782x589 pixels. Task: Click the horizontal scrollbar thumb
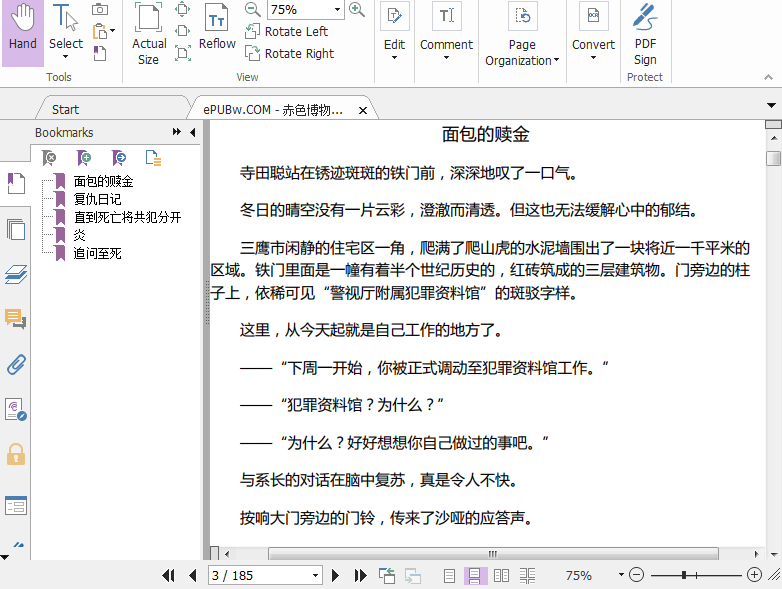point(493,554)
